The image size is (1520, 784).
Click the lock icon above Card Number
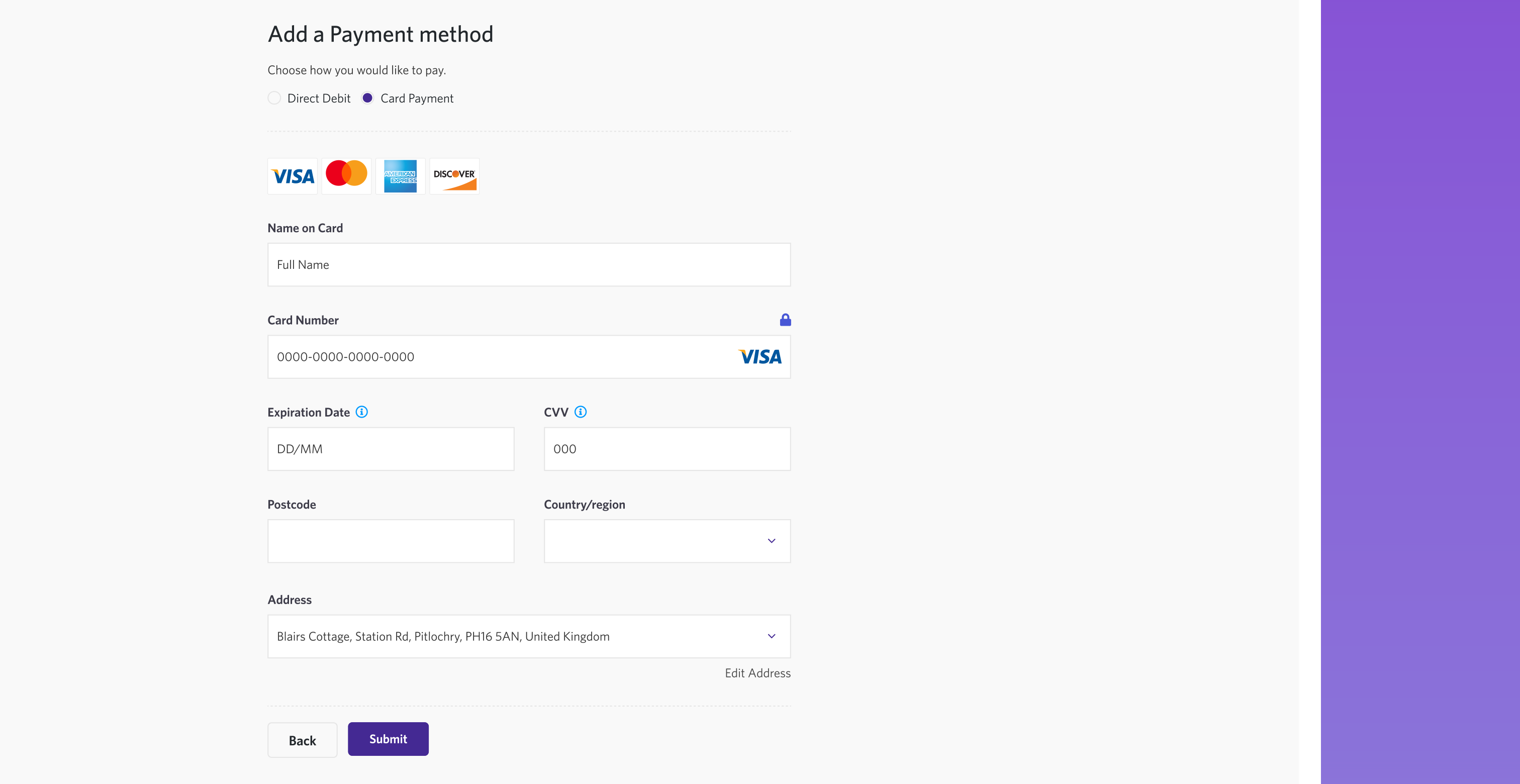[785, 320]
